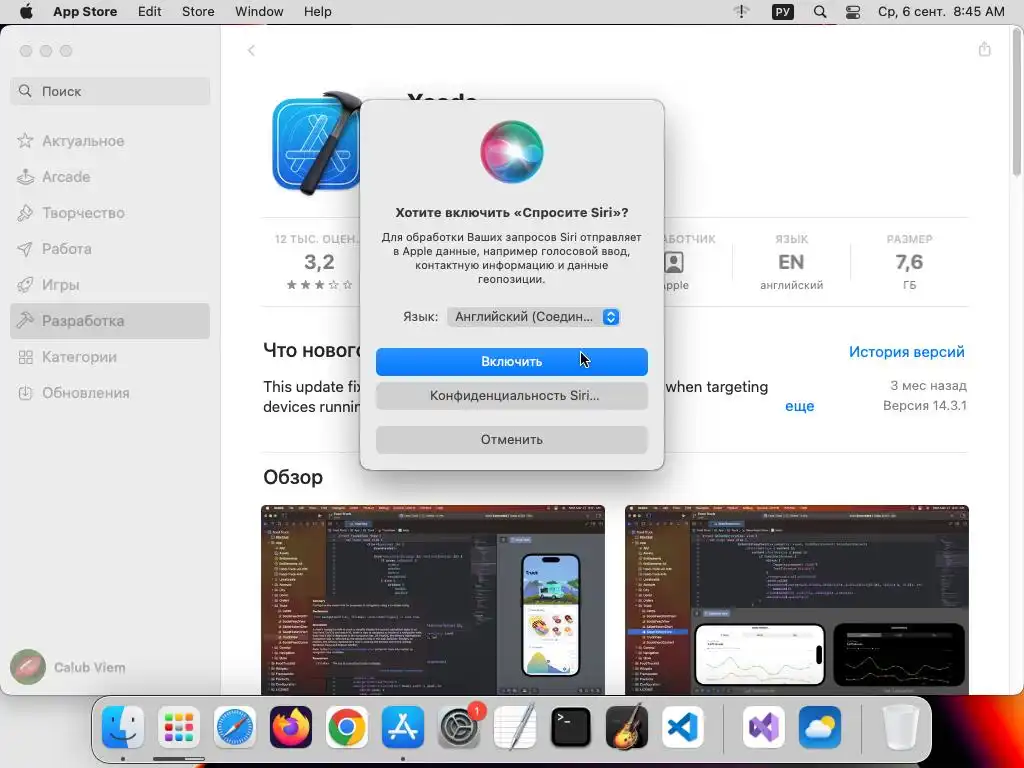Open Control Center in menu bar

click(x=853, y=12)
